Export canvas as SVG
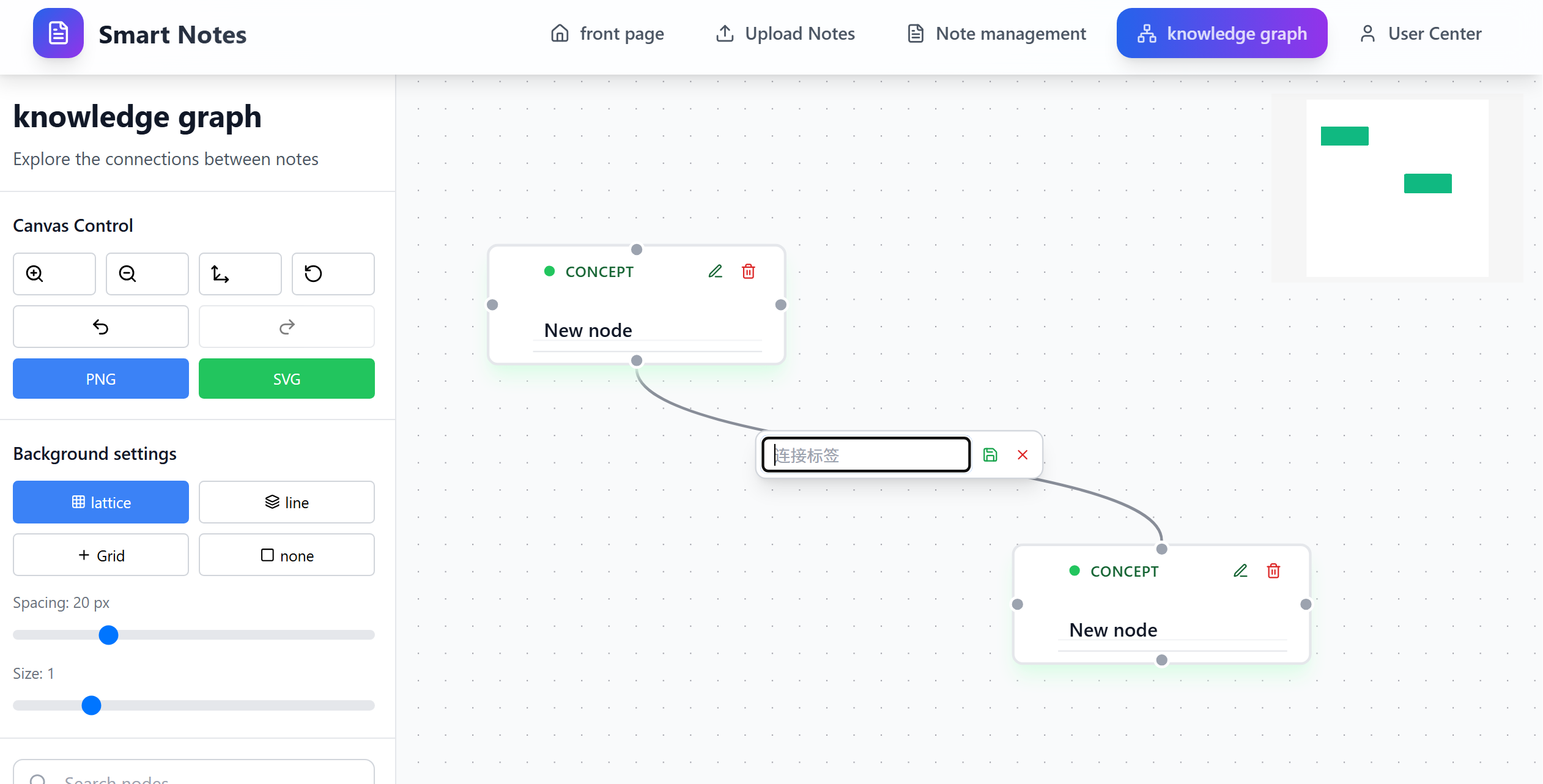This screenshot has width=1543, height=784. (x=287, y=379)
